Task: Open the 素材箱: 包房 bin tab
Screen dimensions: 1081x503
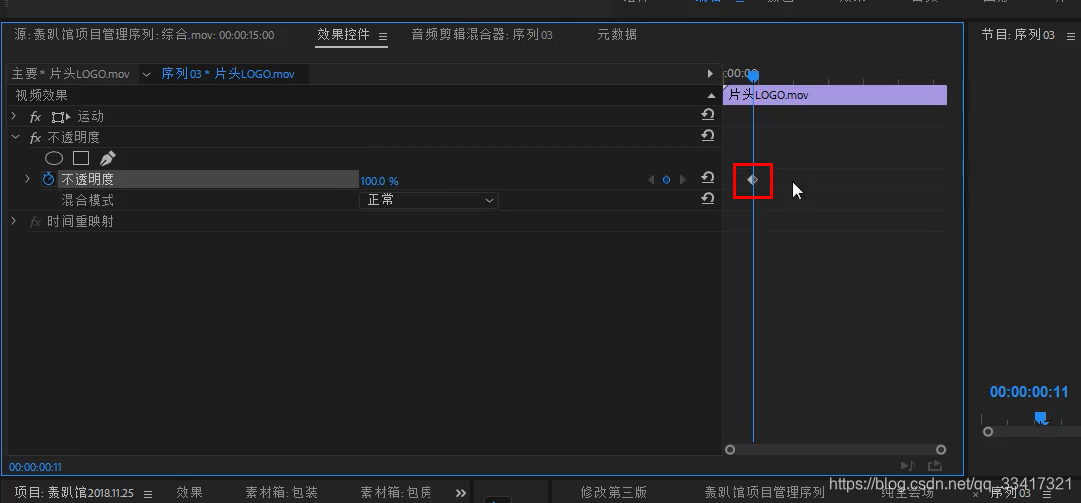Action: [396, 493]
